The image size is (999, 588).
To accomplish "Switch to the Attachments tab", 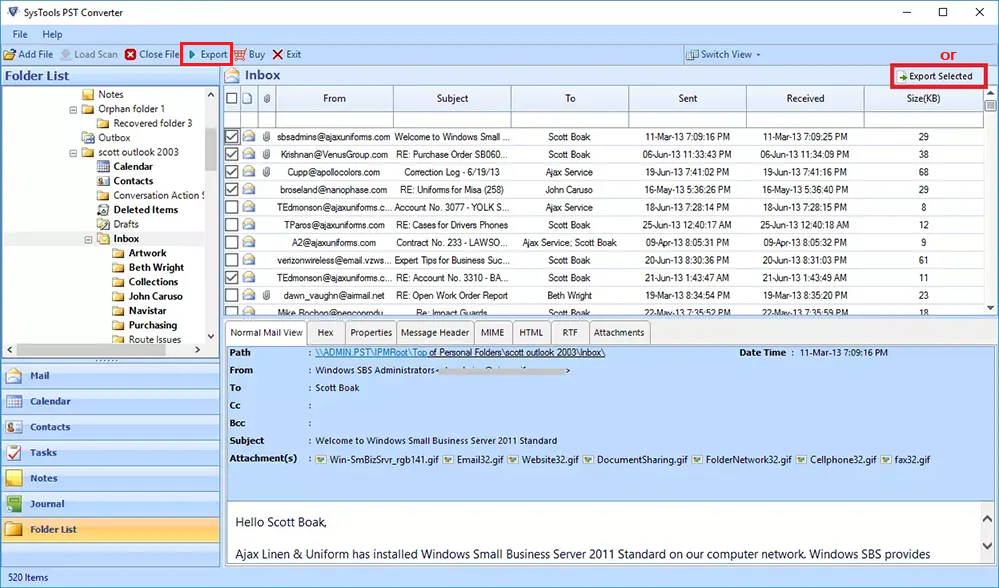I will click(619, 333).
